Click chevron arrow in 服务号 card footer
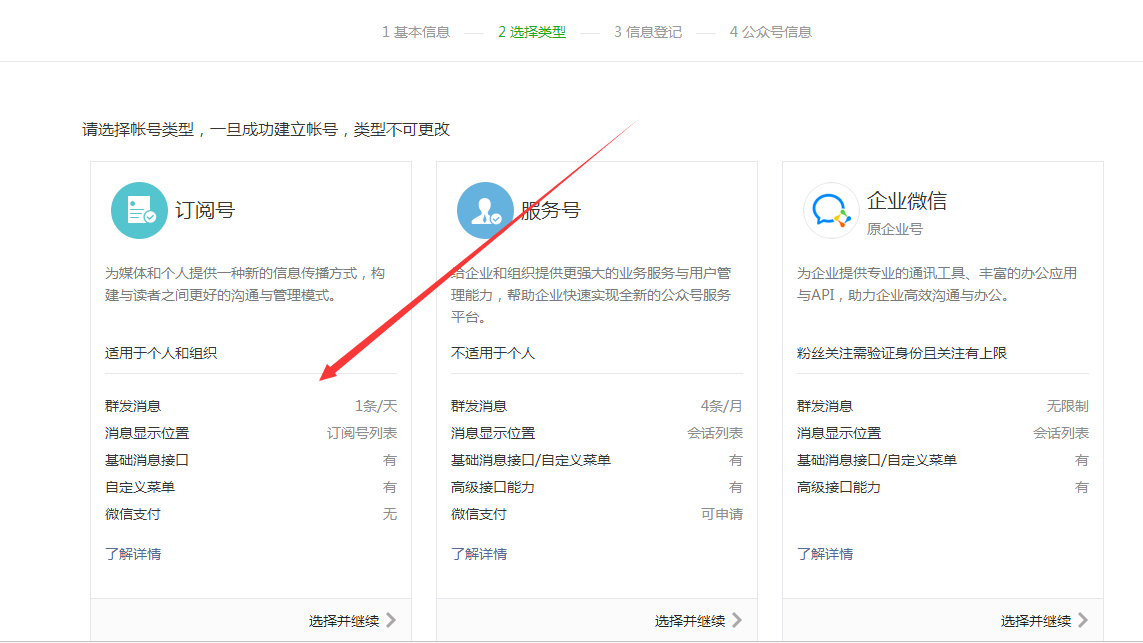 (x=738, y=620)
